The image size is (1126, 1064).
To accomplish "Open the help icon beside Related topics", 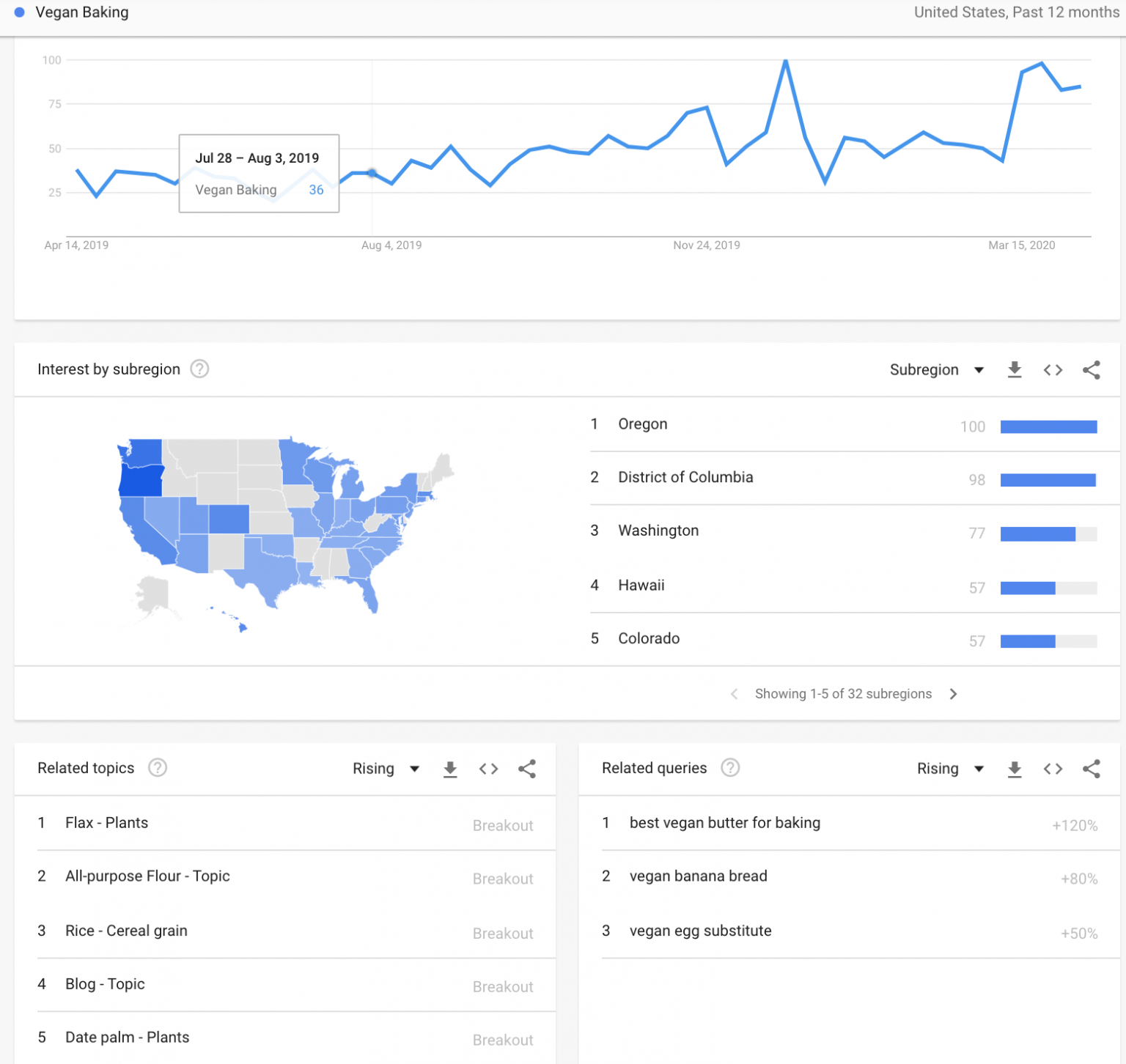I will tap(158, 768).
